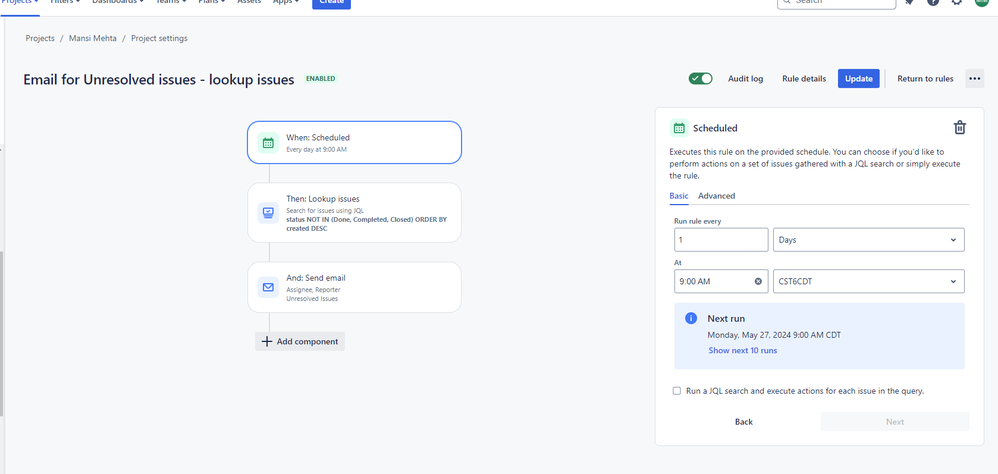Open the Apps menu dropdown

[286, 2]
